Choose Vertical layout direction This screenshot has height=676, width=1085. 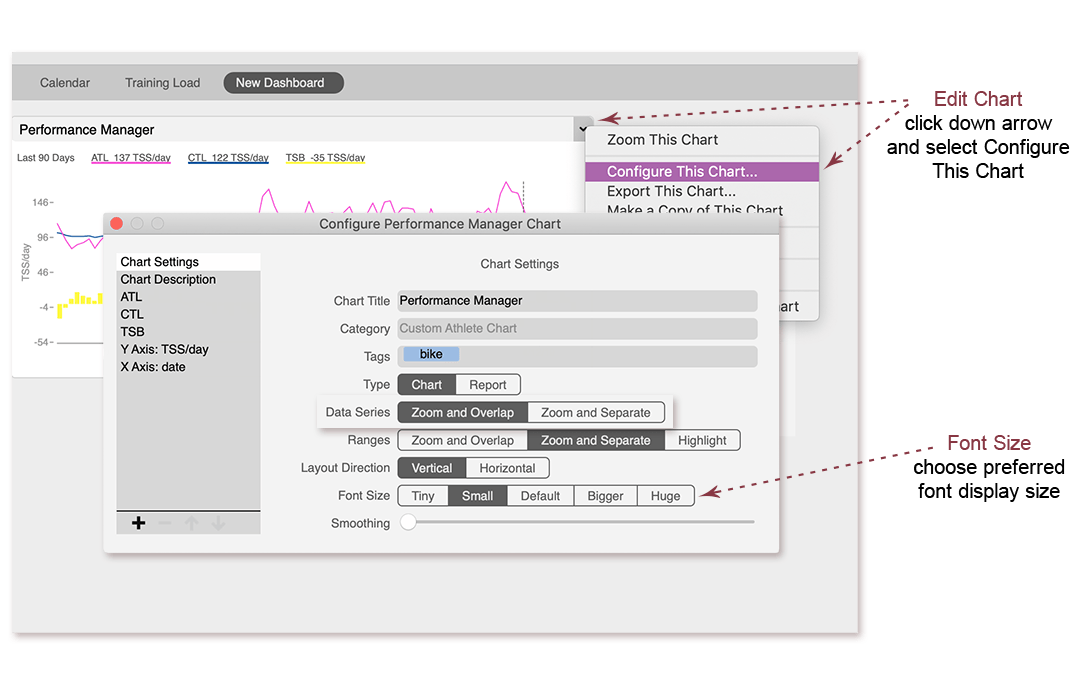tap(432, 468)
